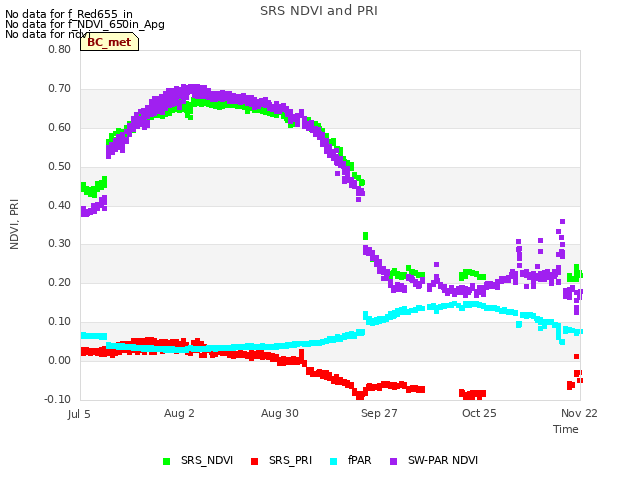This screenshot has height=480, width=640.
Task: Click the Aug 30 x-axis tick label
Action: [x=280, y=413]
